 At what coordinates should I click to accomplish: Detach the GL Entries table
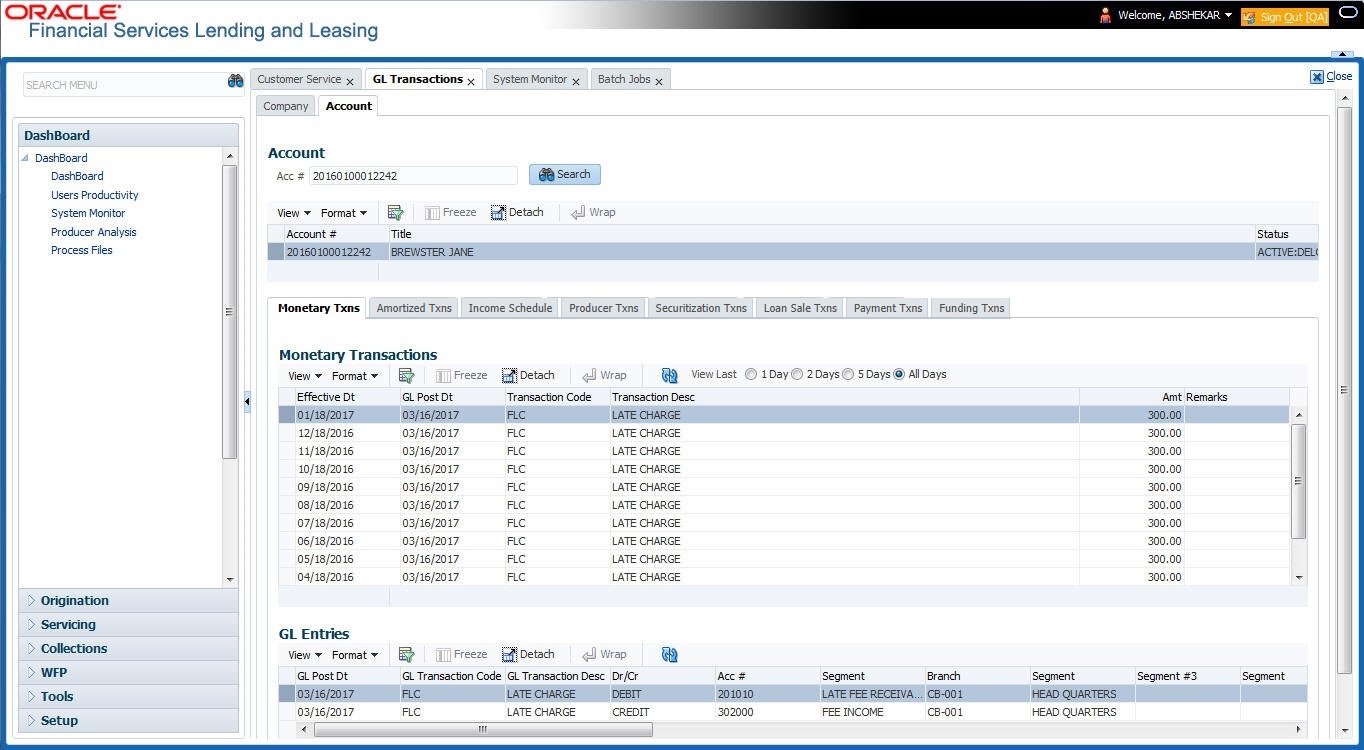528,654
